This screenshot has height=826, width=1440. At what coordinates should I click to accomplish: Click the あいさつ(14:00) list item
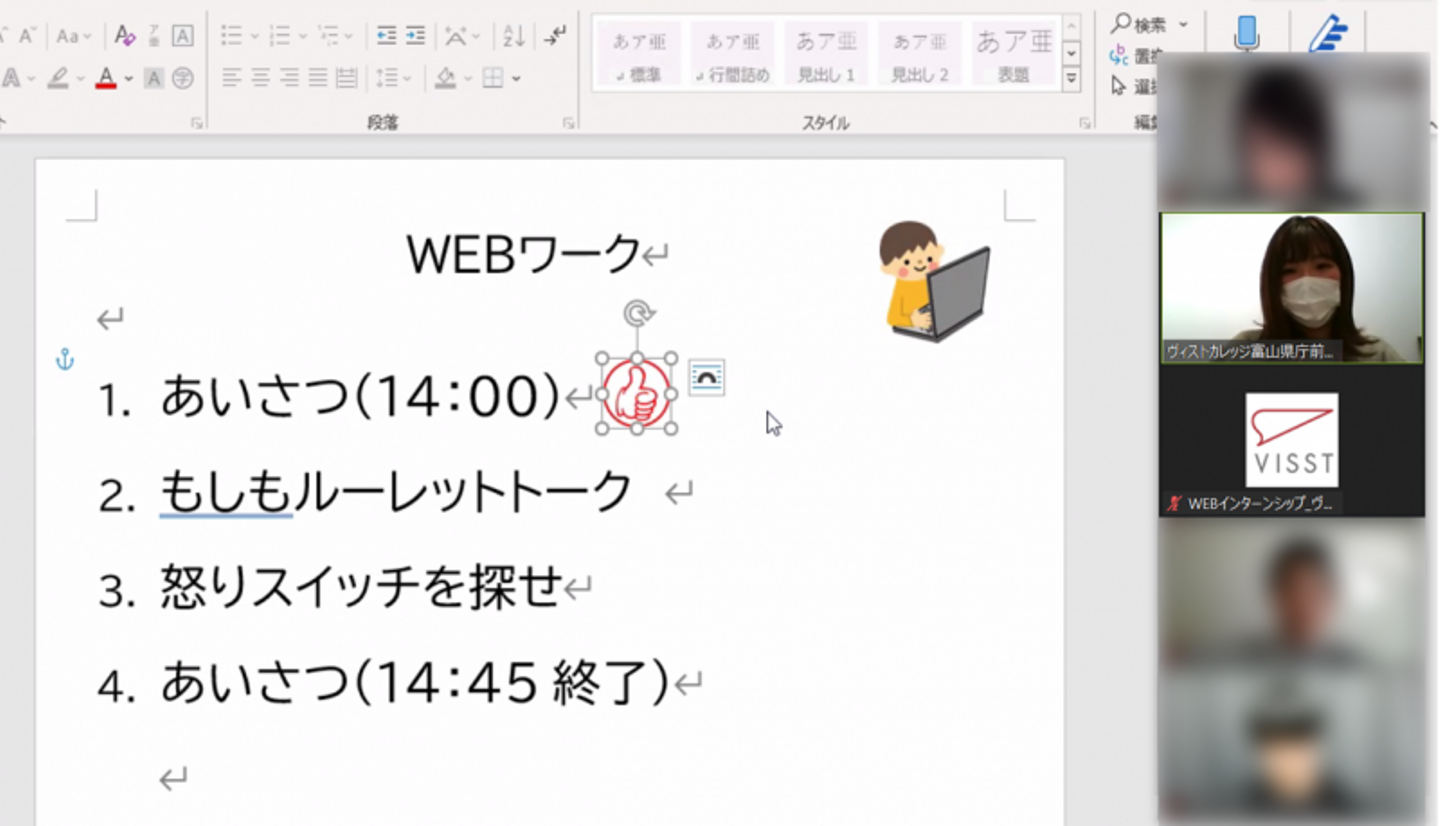tap(360, 396)
